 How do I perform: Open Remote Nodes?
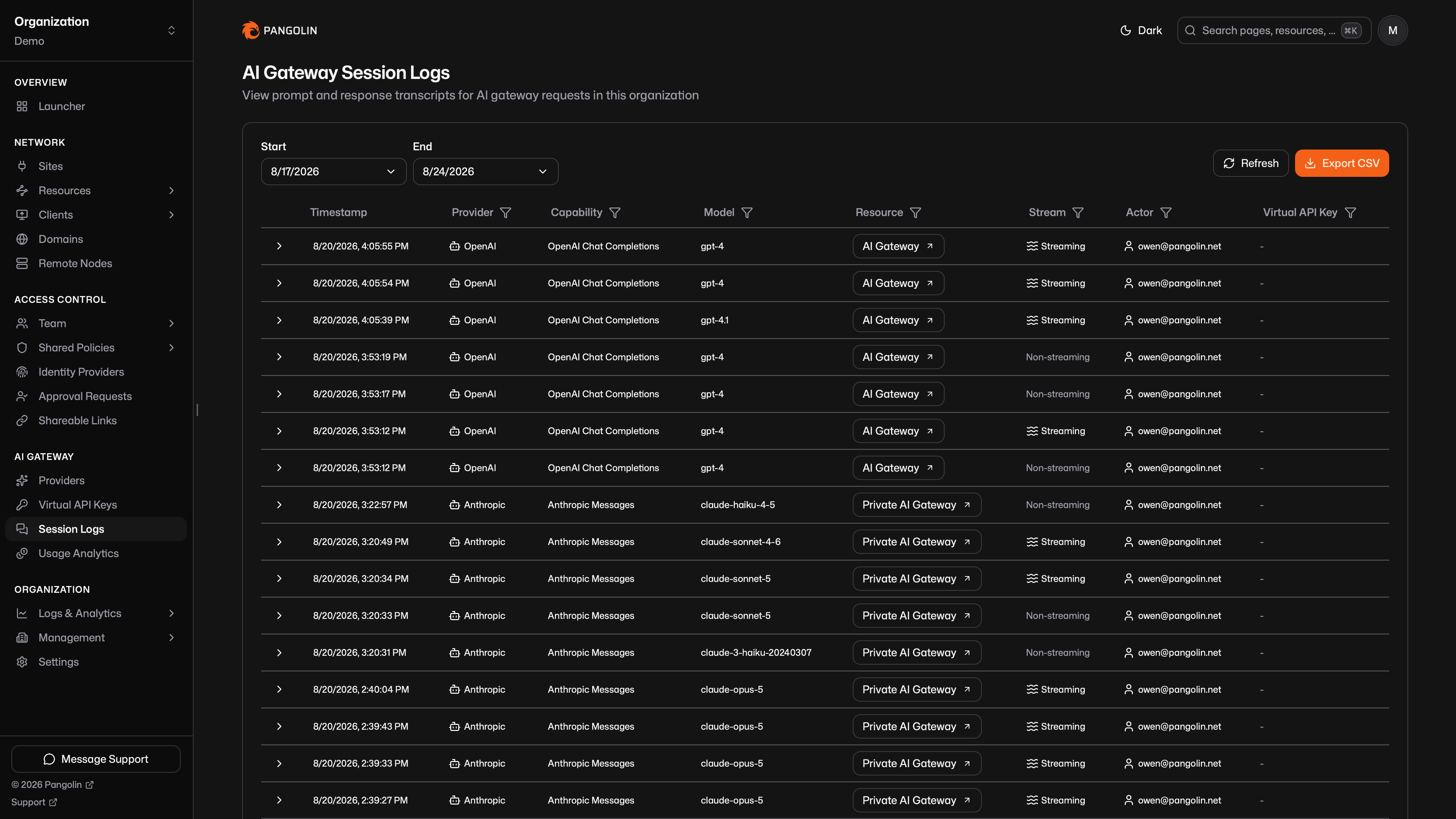pos(96,263)
